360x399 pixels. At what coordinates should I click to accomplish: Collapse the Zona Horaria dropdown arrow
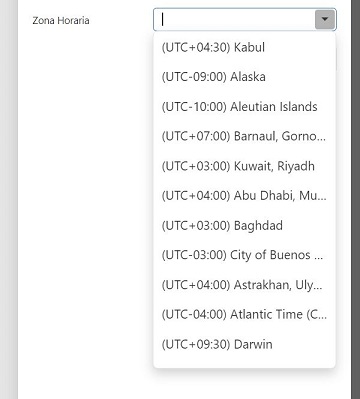click(x=325, y=20)
